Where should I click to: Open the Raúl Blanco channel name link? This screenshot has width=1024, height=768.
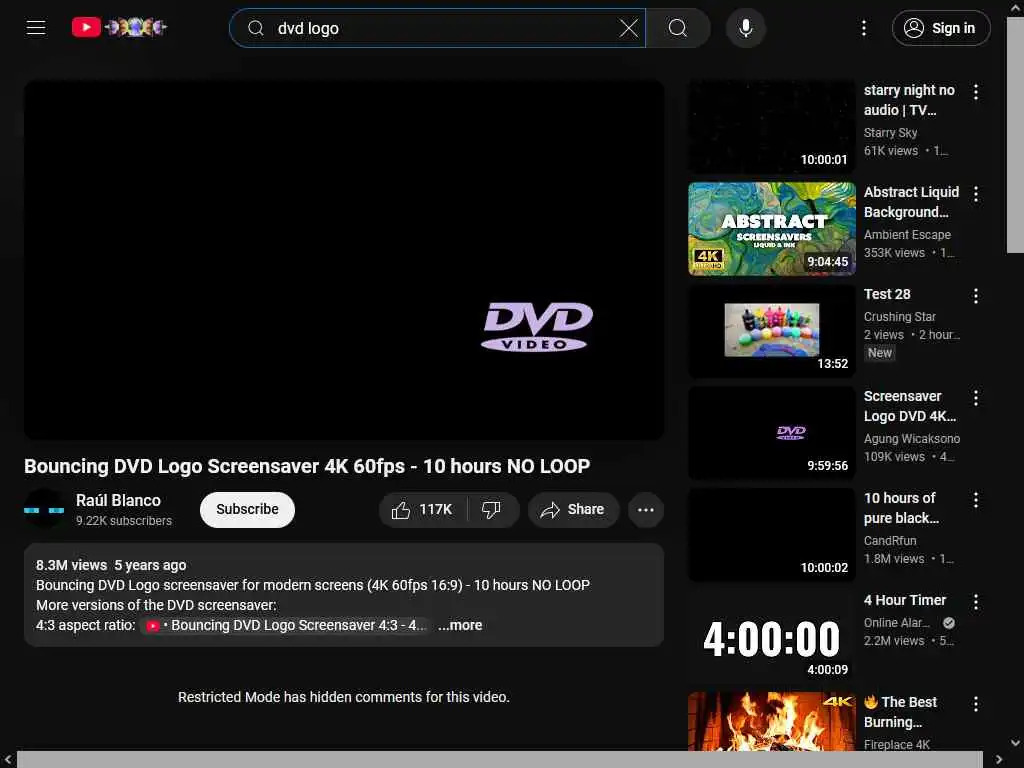(x=118, y=500)
